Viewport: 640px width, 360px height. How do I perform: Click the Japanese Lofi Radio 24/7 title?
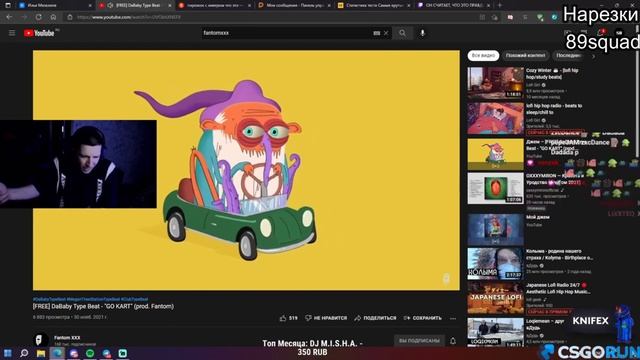click(558, 289)
